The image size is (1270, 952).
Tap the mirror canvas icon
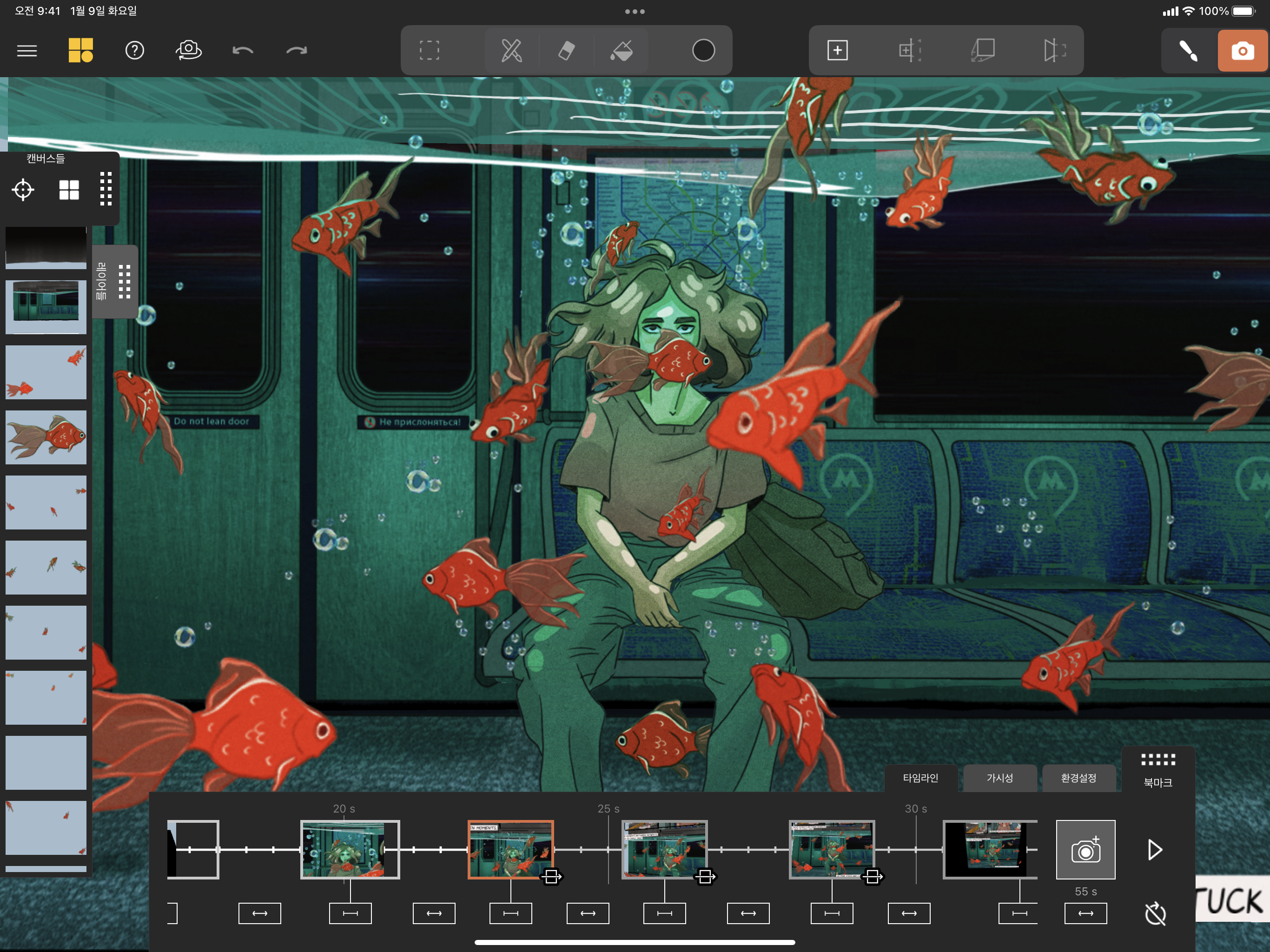click(1055, 51)
